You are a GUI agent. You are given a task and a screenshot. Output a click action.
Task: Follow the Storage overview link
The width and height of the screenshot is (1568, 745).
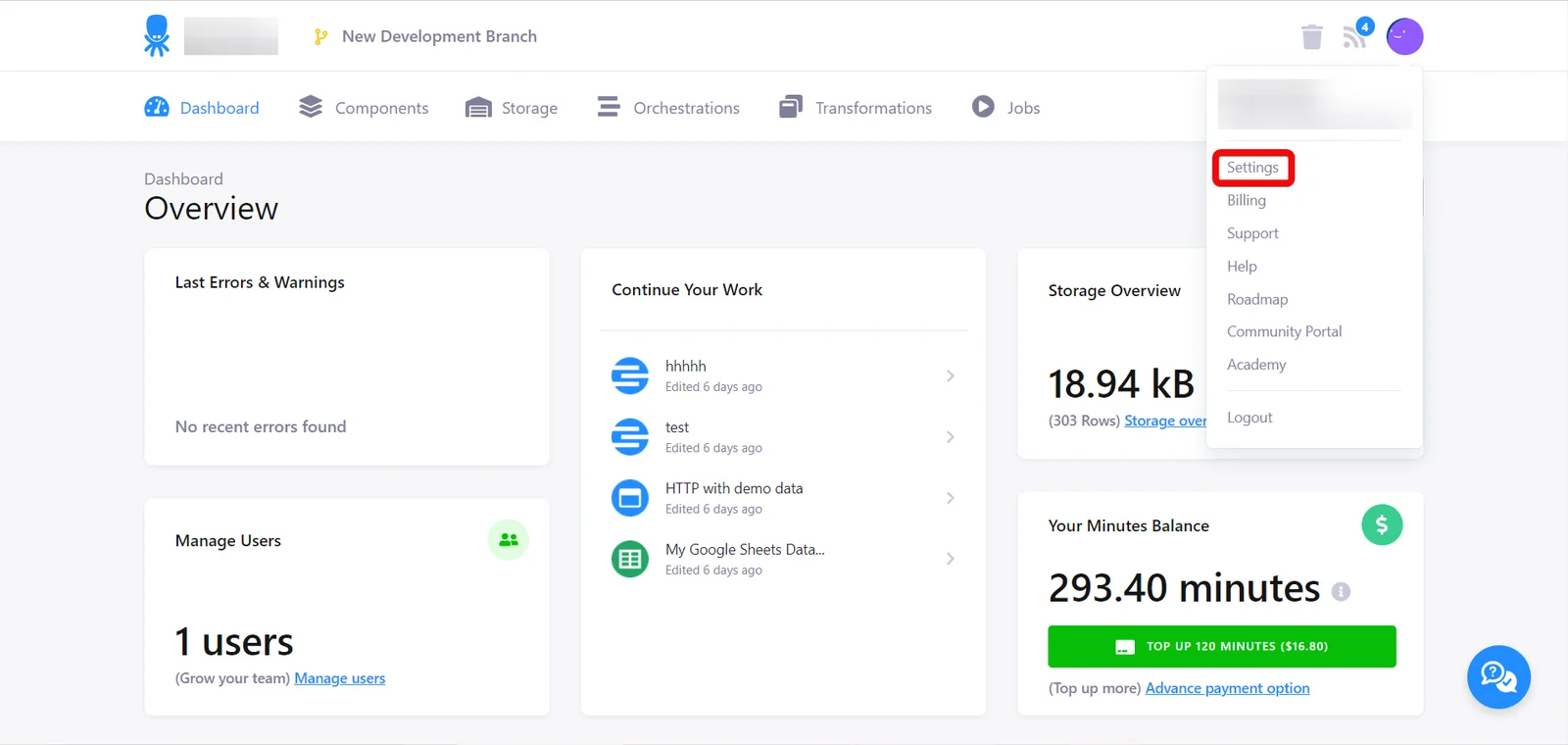click(1165, 421)
